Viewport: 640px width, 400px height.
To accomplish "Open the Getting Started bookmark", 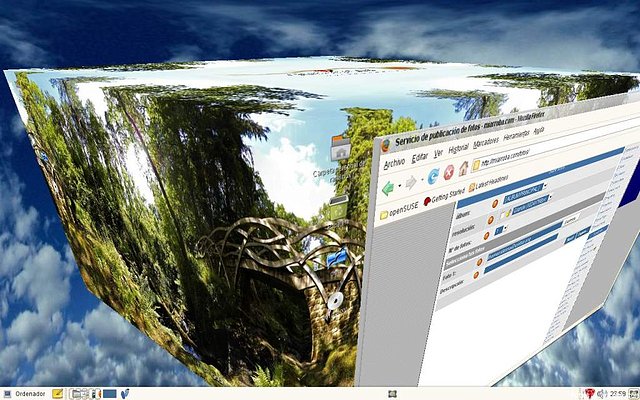I will [x=444, y=196].
